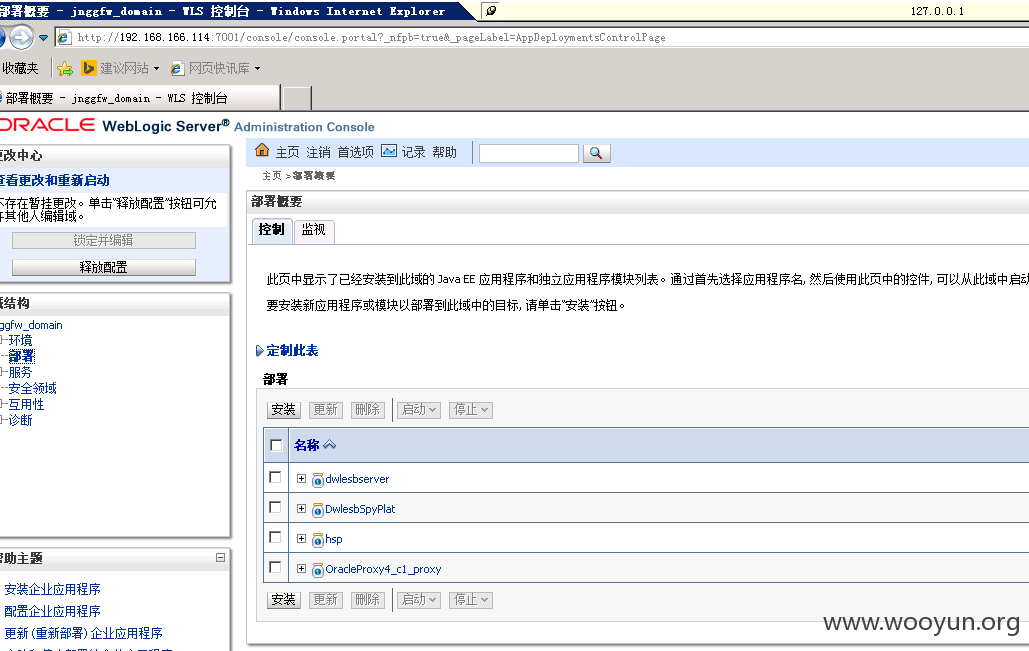Open the navigation history dropdown arrow
The image size is (1029, 651).
tap(43, 38)
